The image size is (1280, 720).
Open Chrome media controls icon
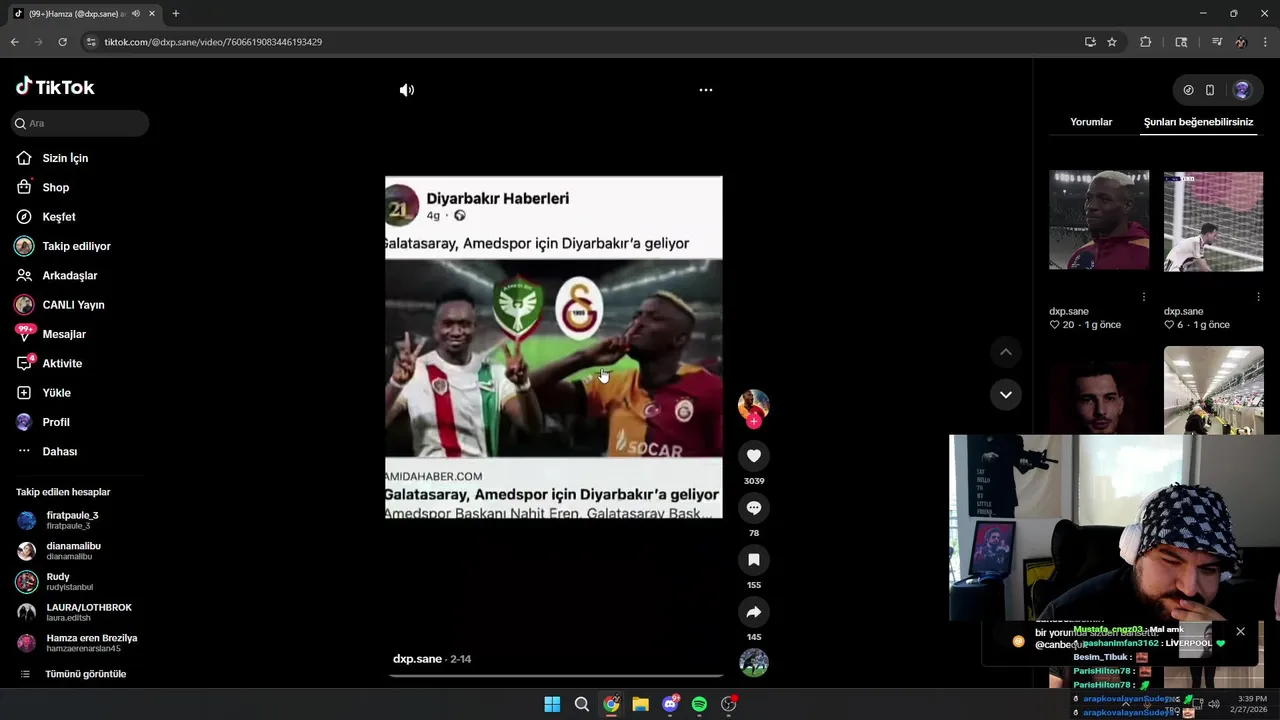tap(1216, 42)
